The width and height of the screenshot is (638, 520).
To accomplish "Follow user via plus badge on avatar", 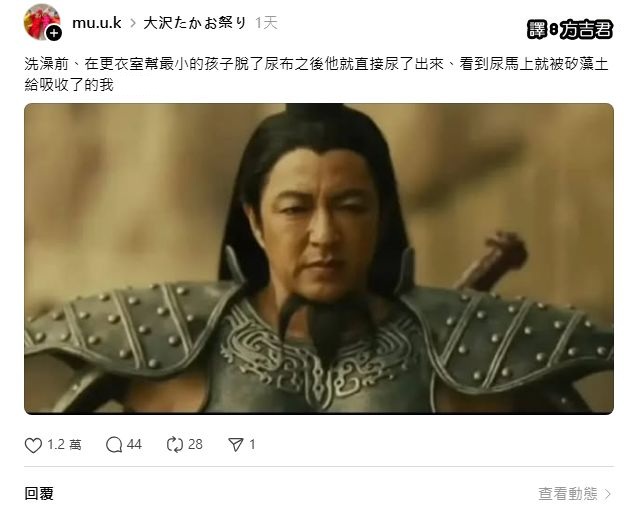I will pos(54,33).
